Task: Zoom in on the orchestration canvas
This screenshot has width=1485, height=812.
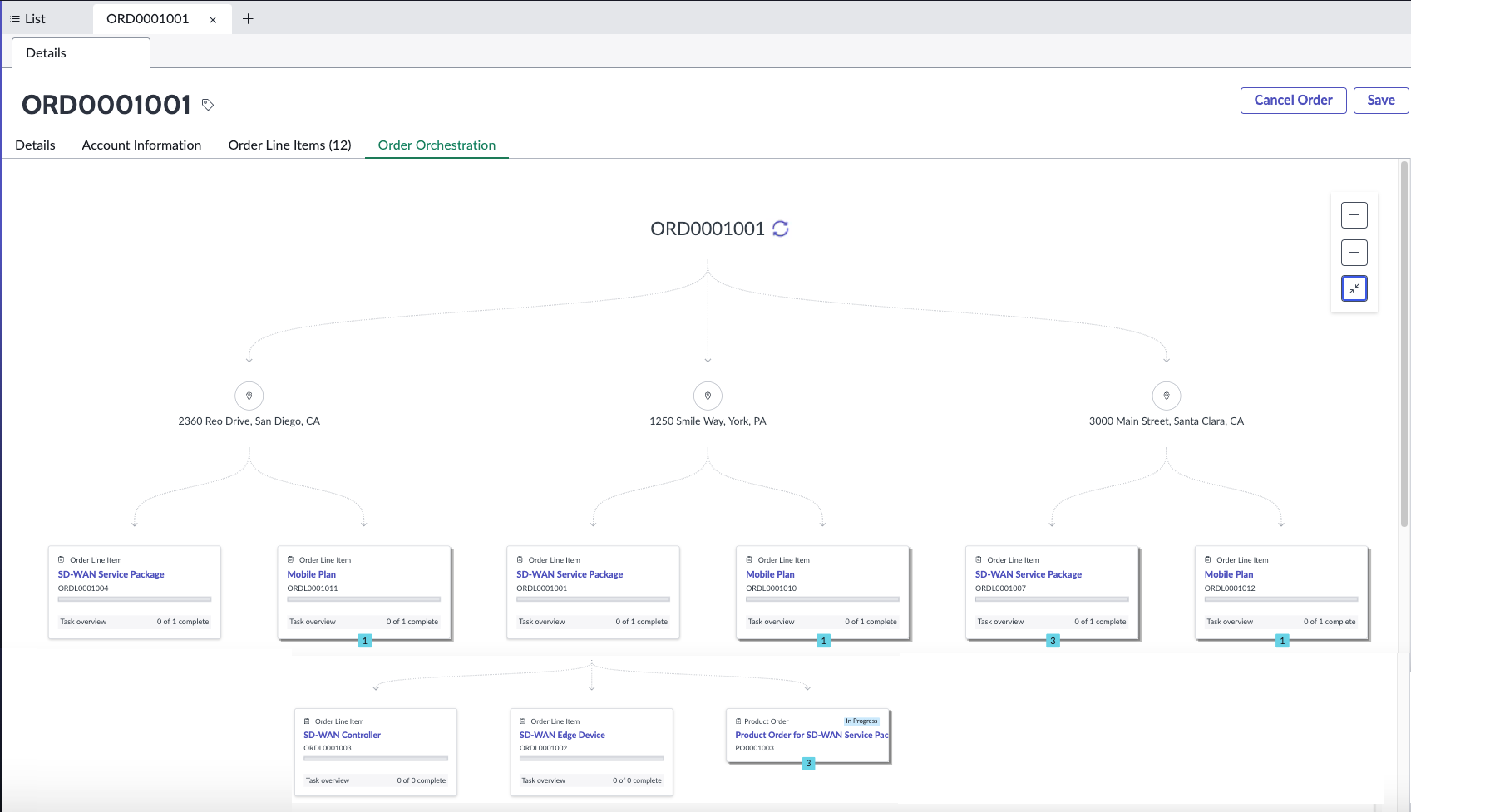Action: point(1354,215)
